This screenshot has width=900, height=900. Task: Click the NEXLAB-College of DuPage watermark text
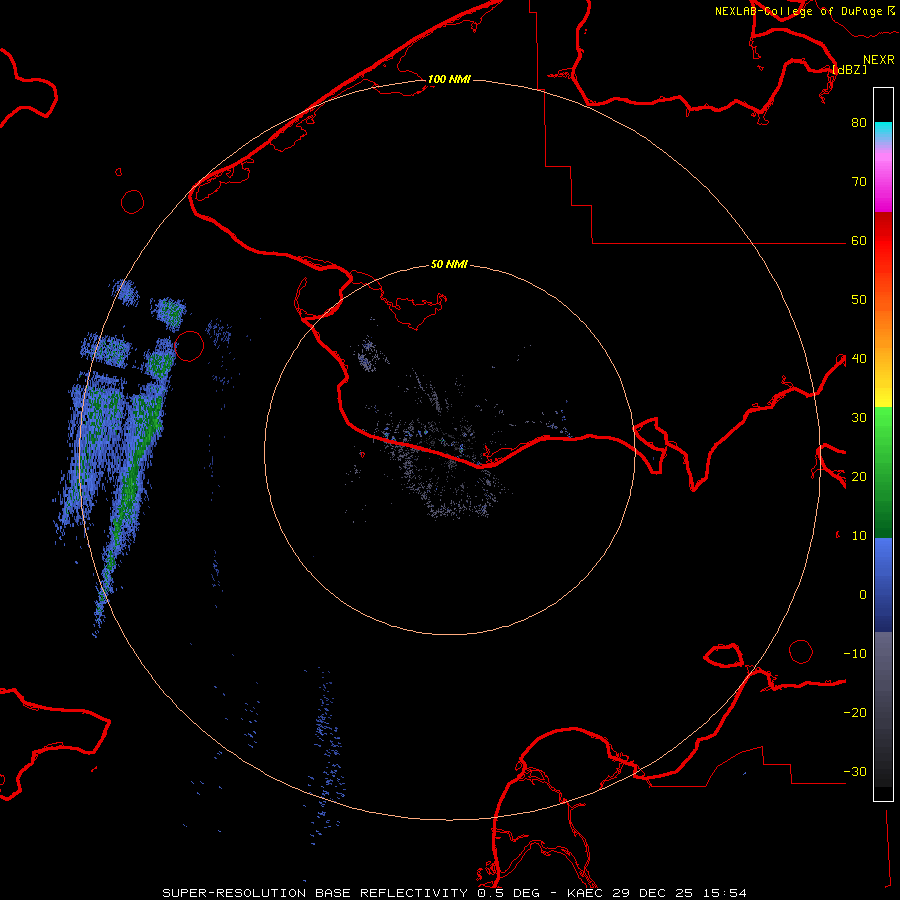(x=798, y=11)
